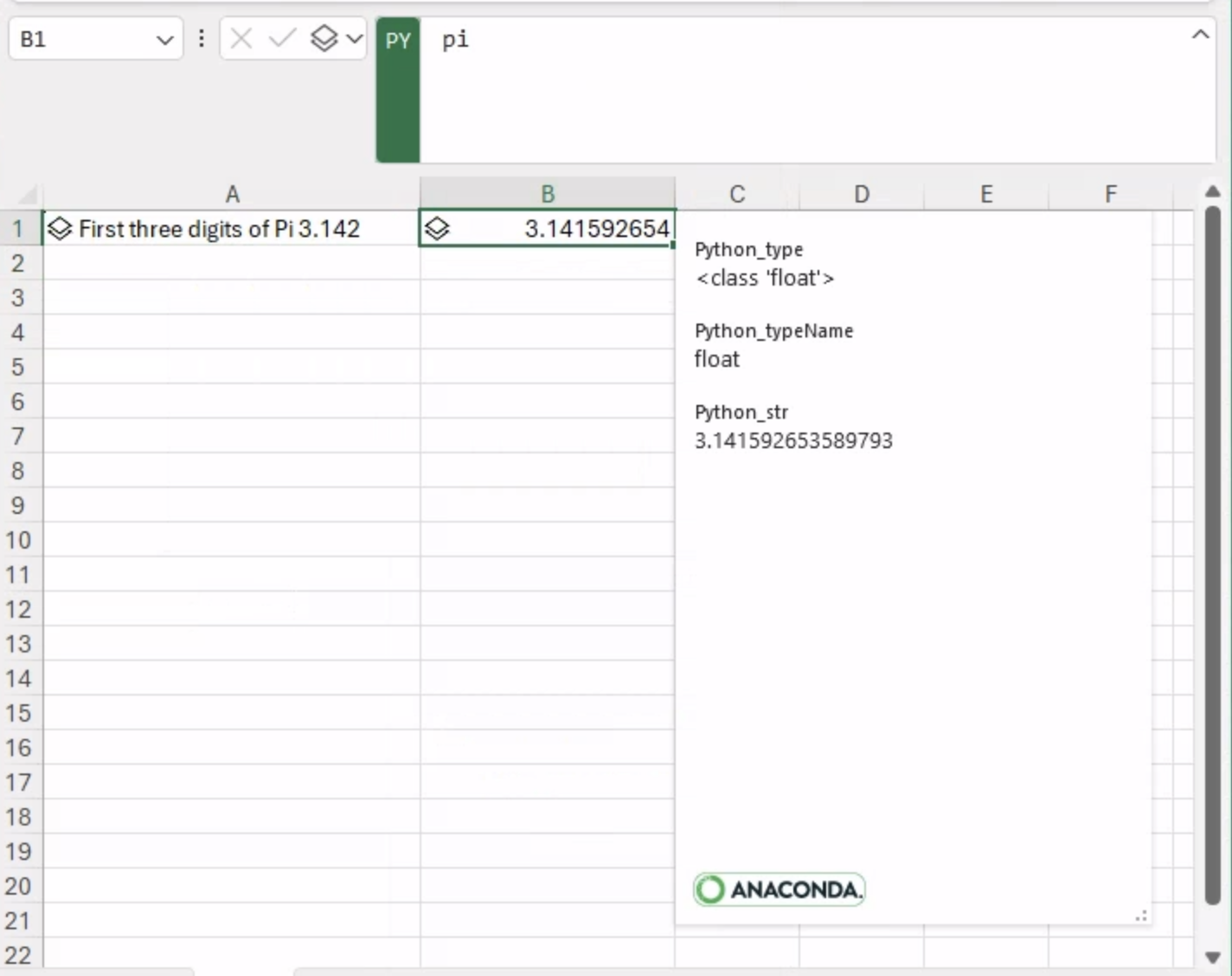This screenshot has width=1232, height=976.
Task: Click the Python object icon in cell A1
Action: pos(60,229)
